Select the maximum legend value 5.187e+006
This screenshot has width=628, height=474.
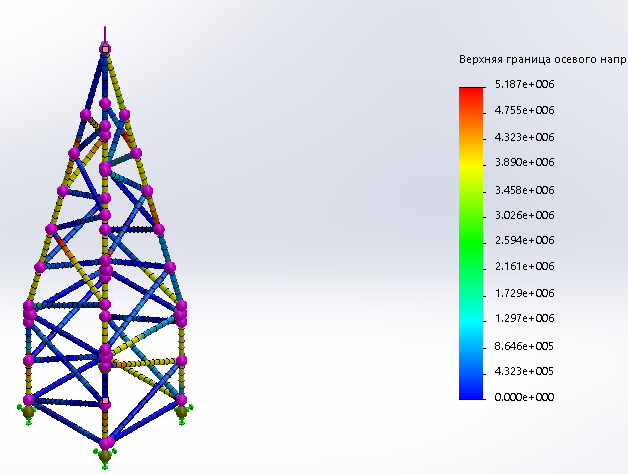[x=522, y=85]
